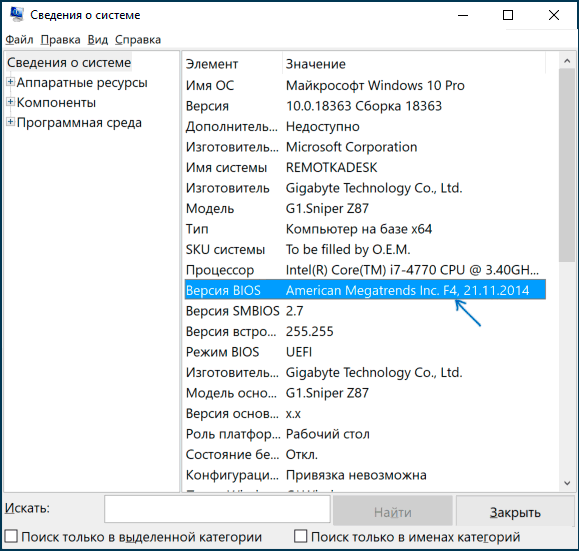Click the vertical scrollbar thumb
Screen dimensions: 579x551
click(567, 165)
